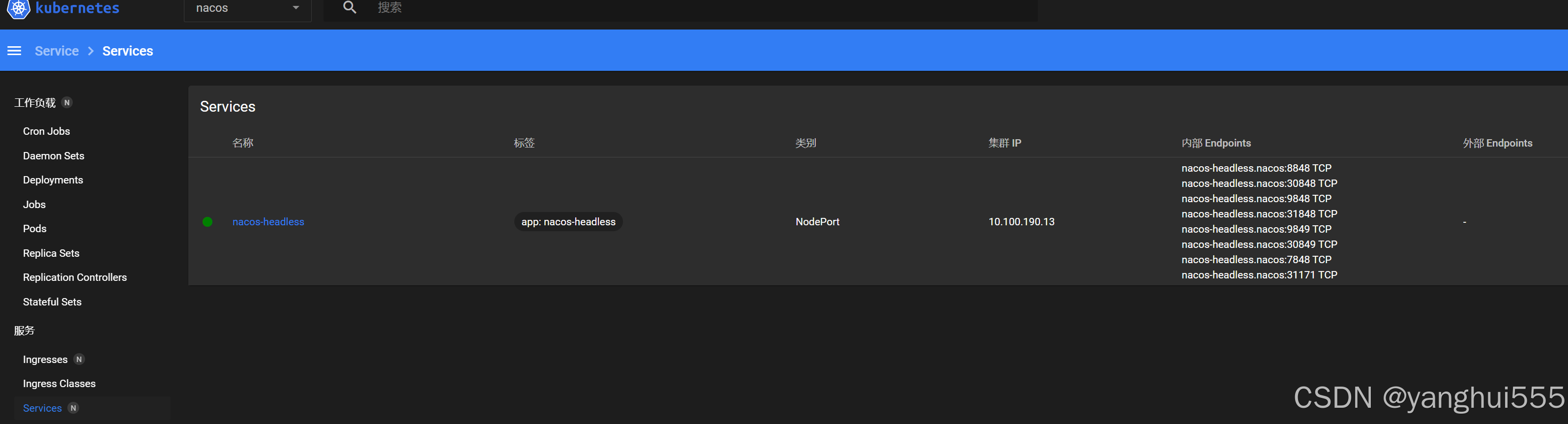Image resolution: width=1568 pixels, height=424 pixels.
Task: Click the cluster IP 10.100.190.13
Action: coord(1021,222)
